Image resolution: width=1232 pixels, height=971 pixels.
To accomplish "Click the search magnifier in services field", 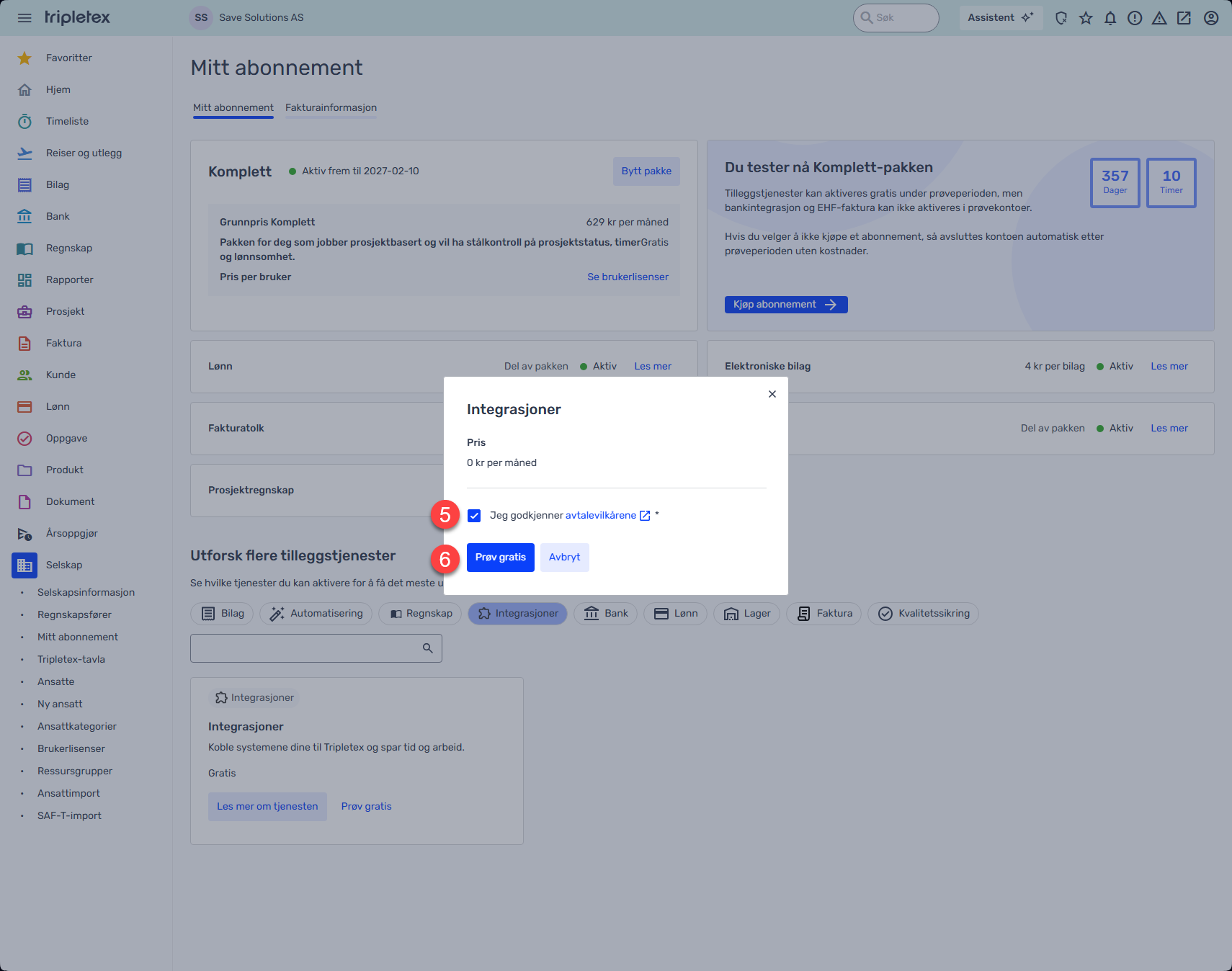I will [427, 648].
